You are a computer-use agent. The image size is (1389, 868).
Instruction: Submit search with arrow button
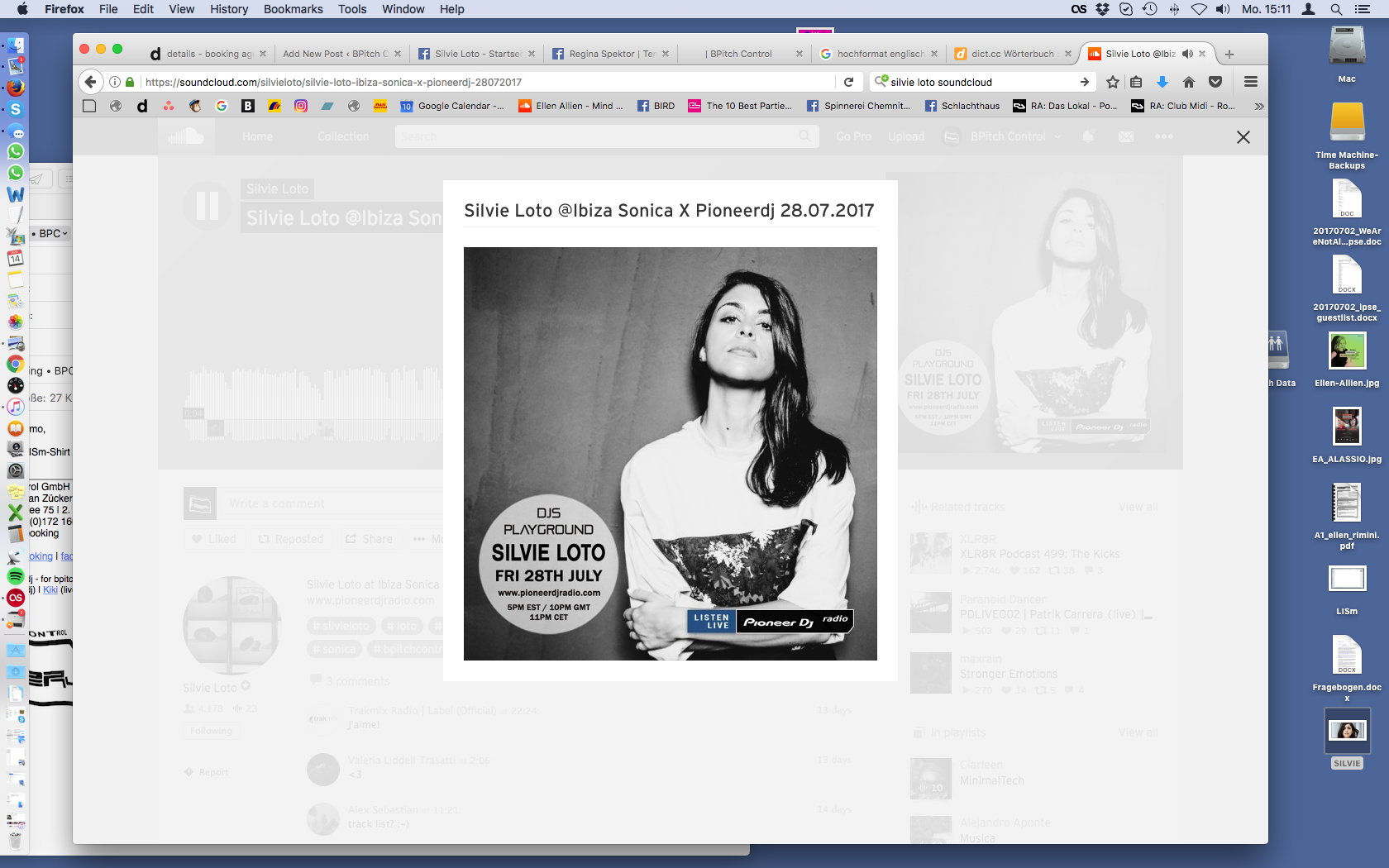[x=1085, y=82]
